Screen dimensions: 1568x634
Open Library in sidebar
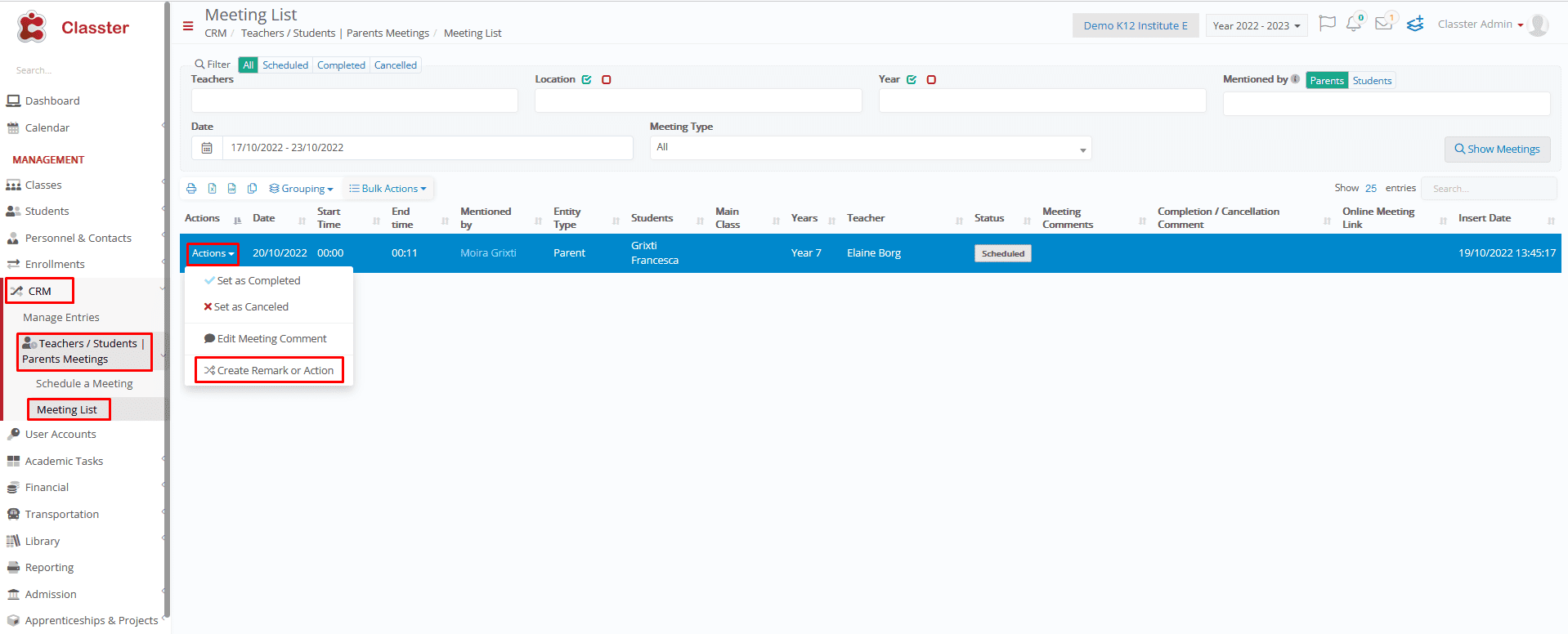(x=43, y=541)
